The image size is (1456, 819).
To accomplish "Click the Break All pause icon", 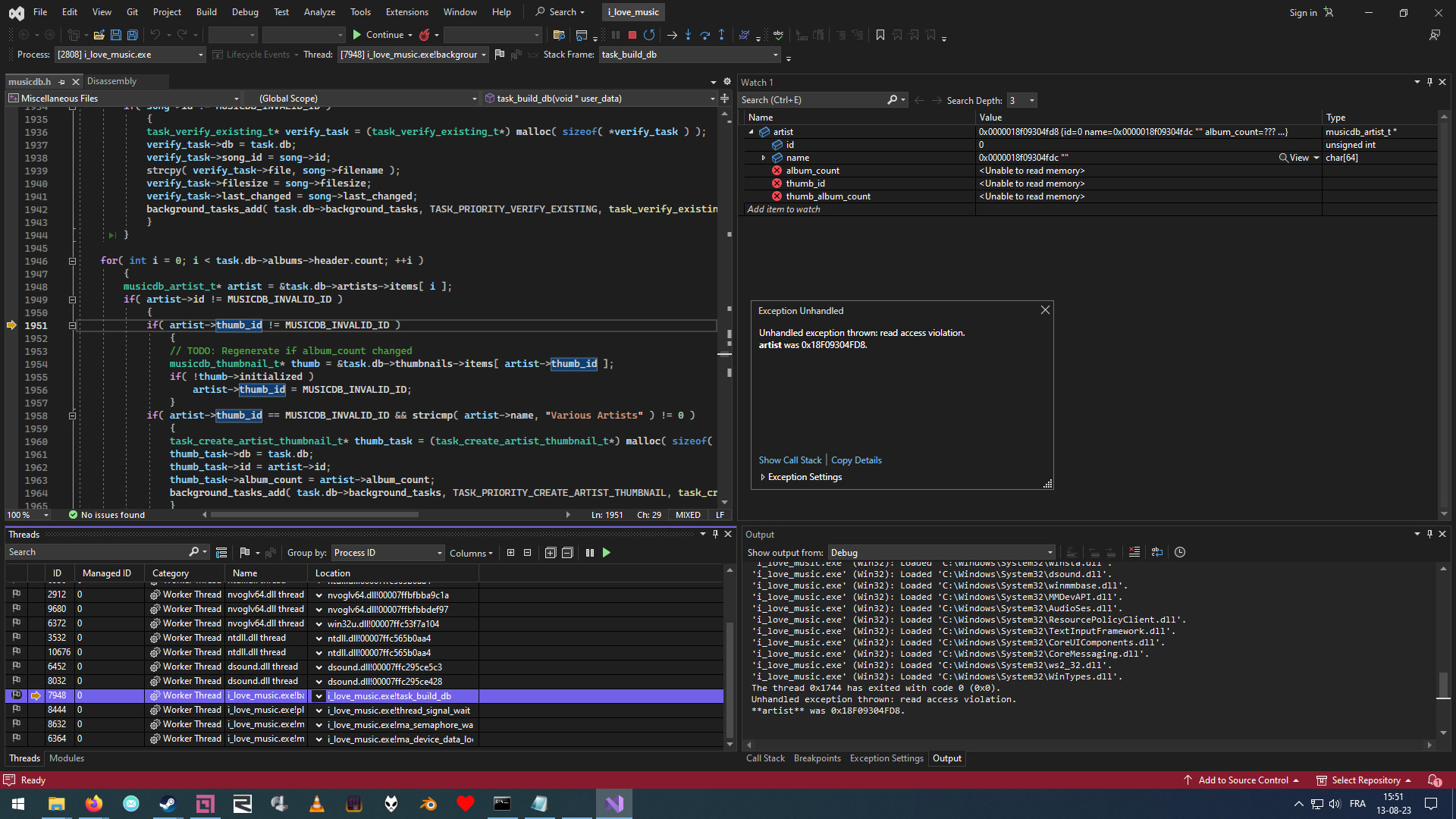I will tap(615, 35).
